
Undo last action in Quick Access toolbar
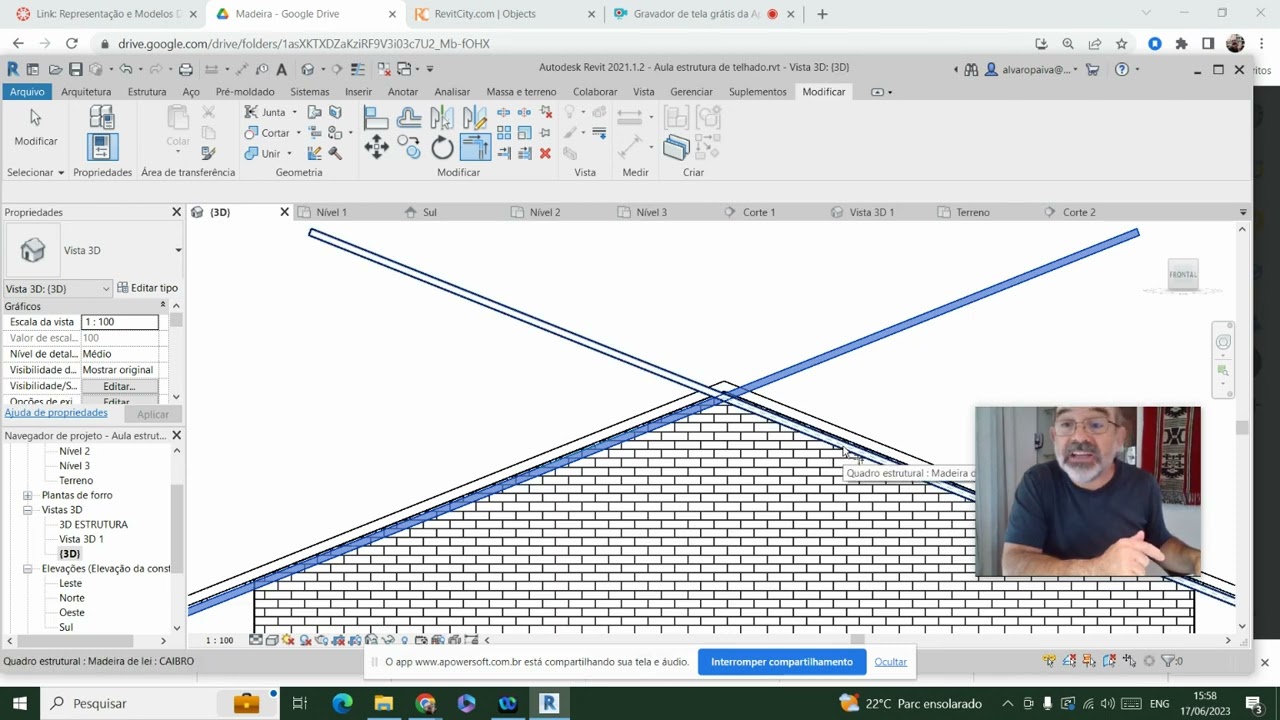125,69
